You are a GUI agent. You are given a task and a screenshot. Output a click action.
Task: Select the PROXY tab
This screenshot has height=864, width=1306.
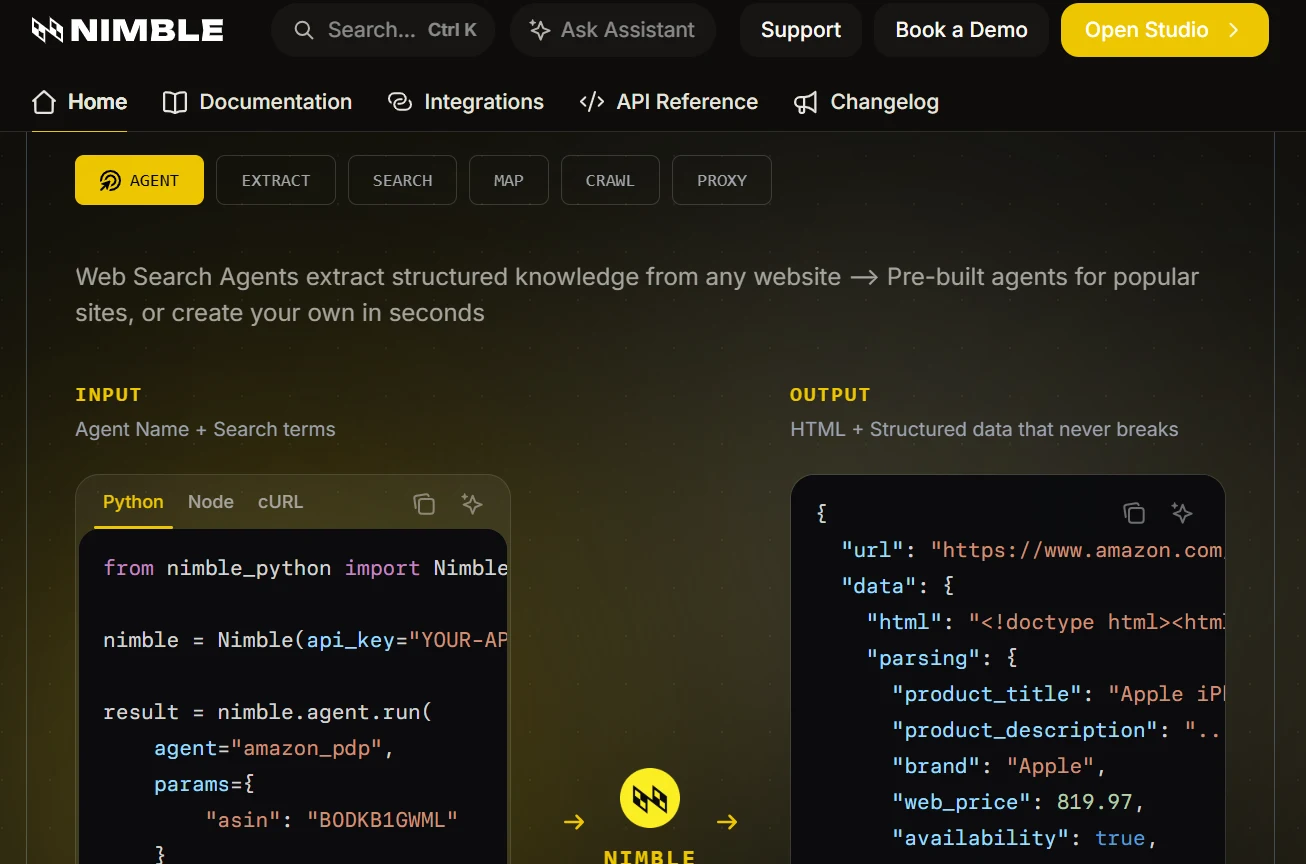point(722,180)
